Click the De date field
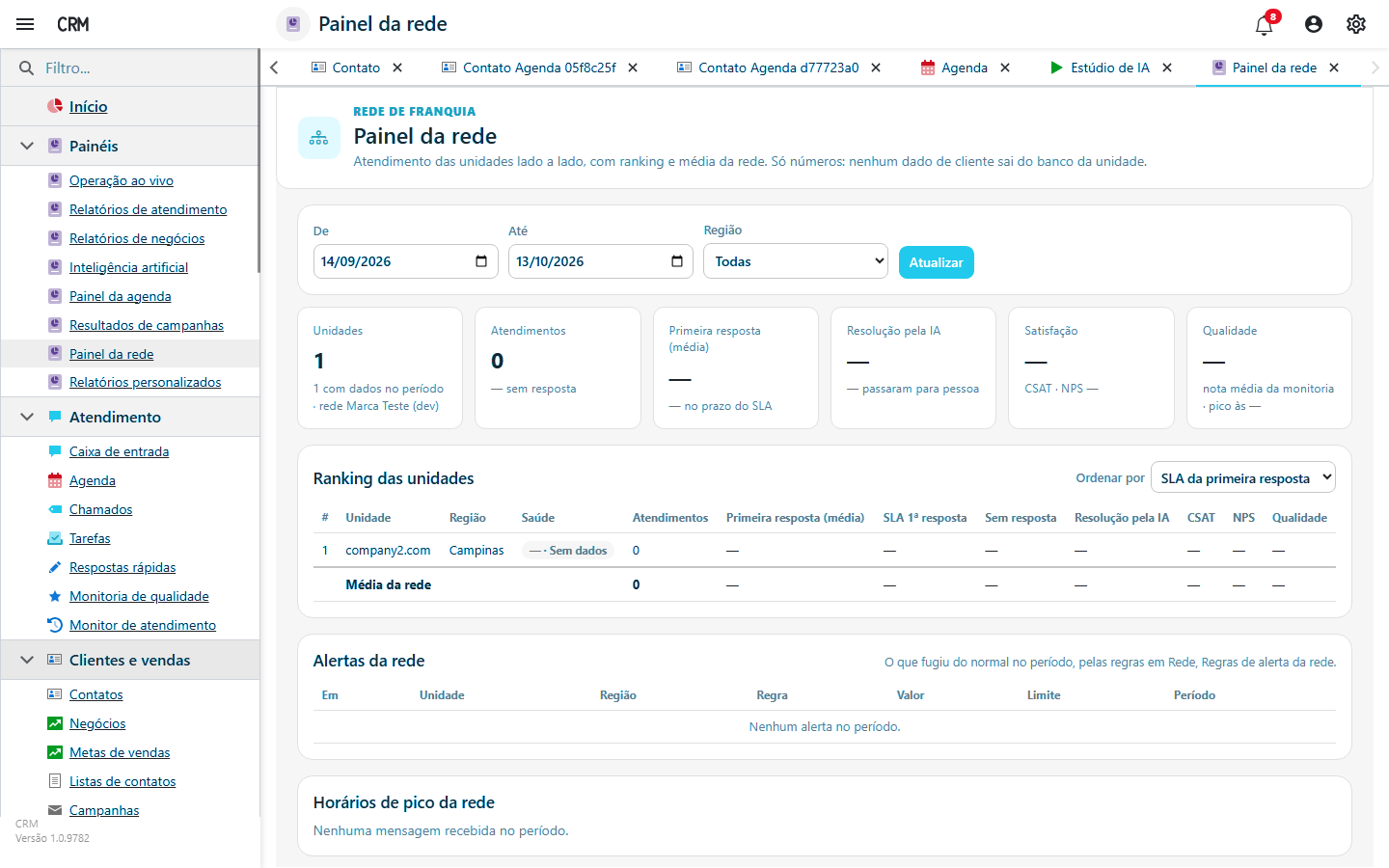Viewport: 1389px width, 868px height. (406, 261)
